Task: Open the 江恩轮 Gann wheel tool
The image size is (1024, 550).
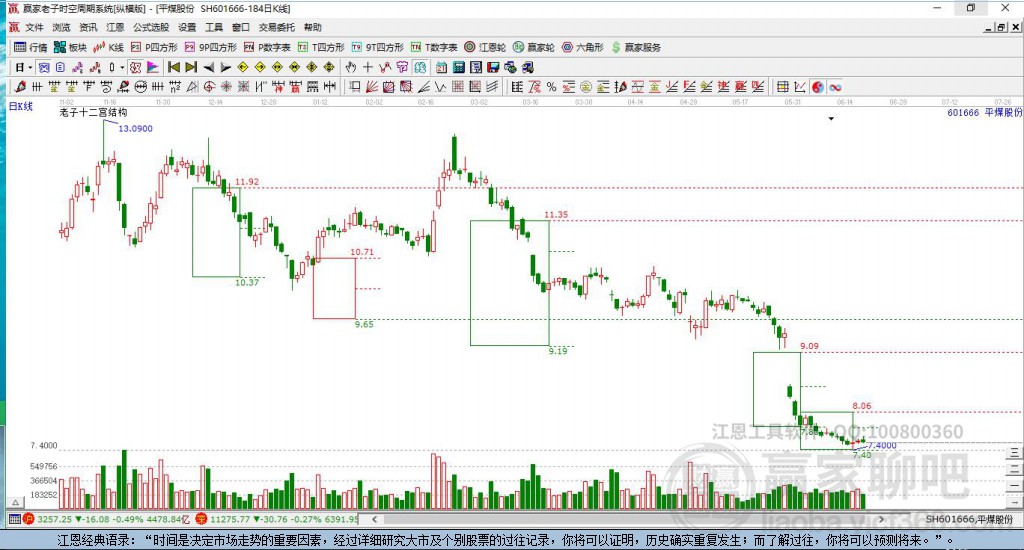Action: tap(485, 47)
